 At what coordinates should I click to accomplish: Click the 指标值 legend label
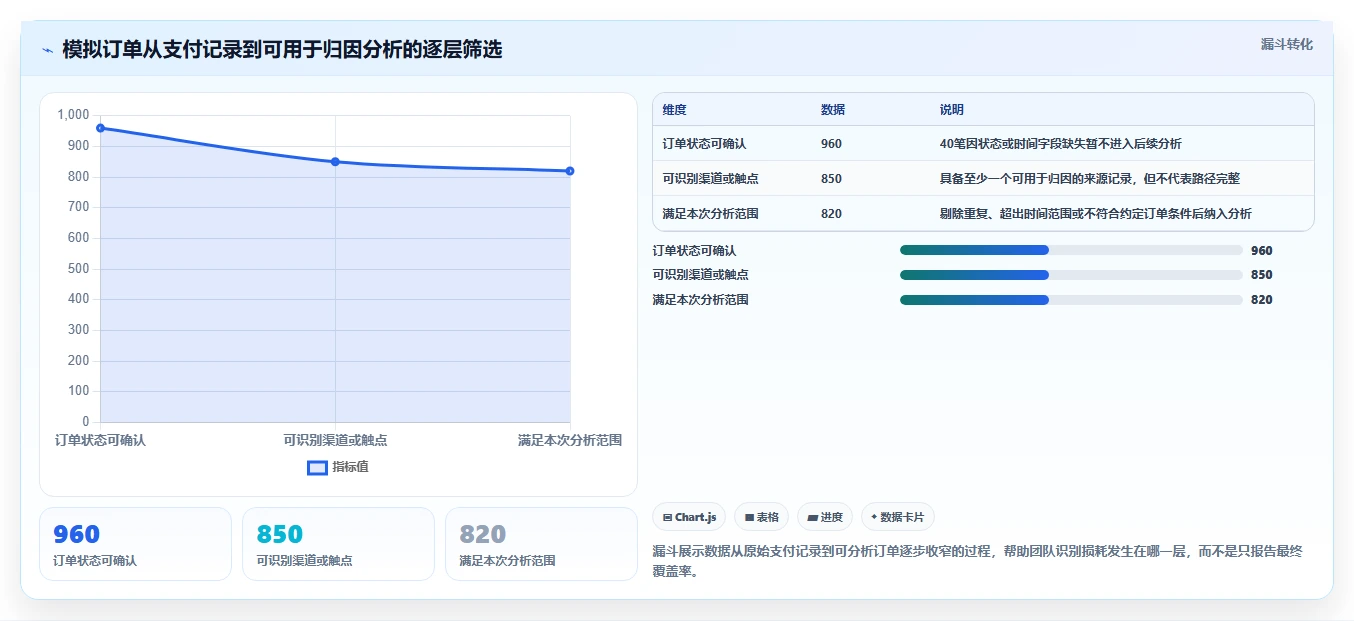(x=351, y=467)
